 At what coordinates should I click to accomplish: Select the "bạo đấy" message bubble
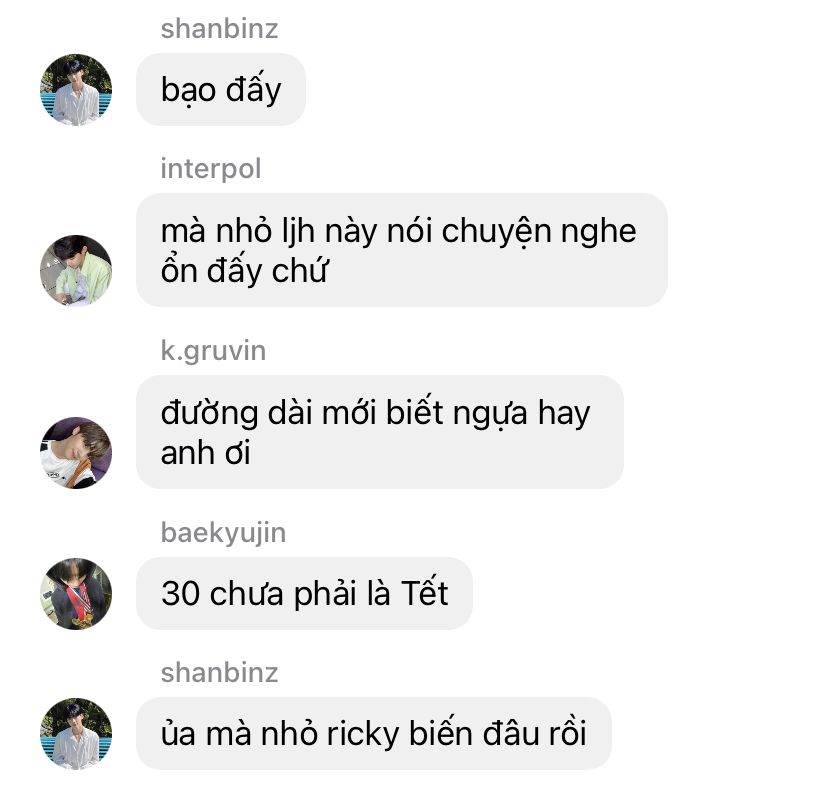[221, 89]
